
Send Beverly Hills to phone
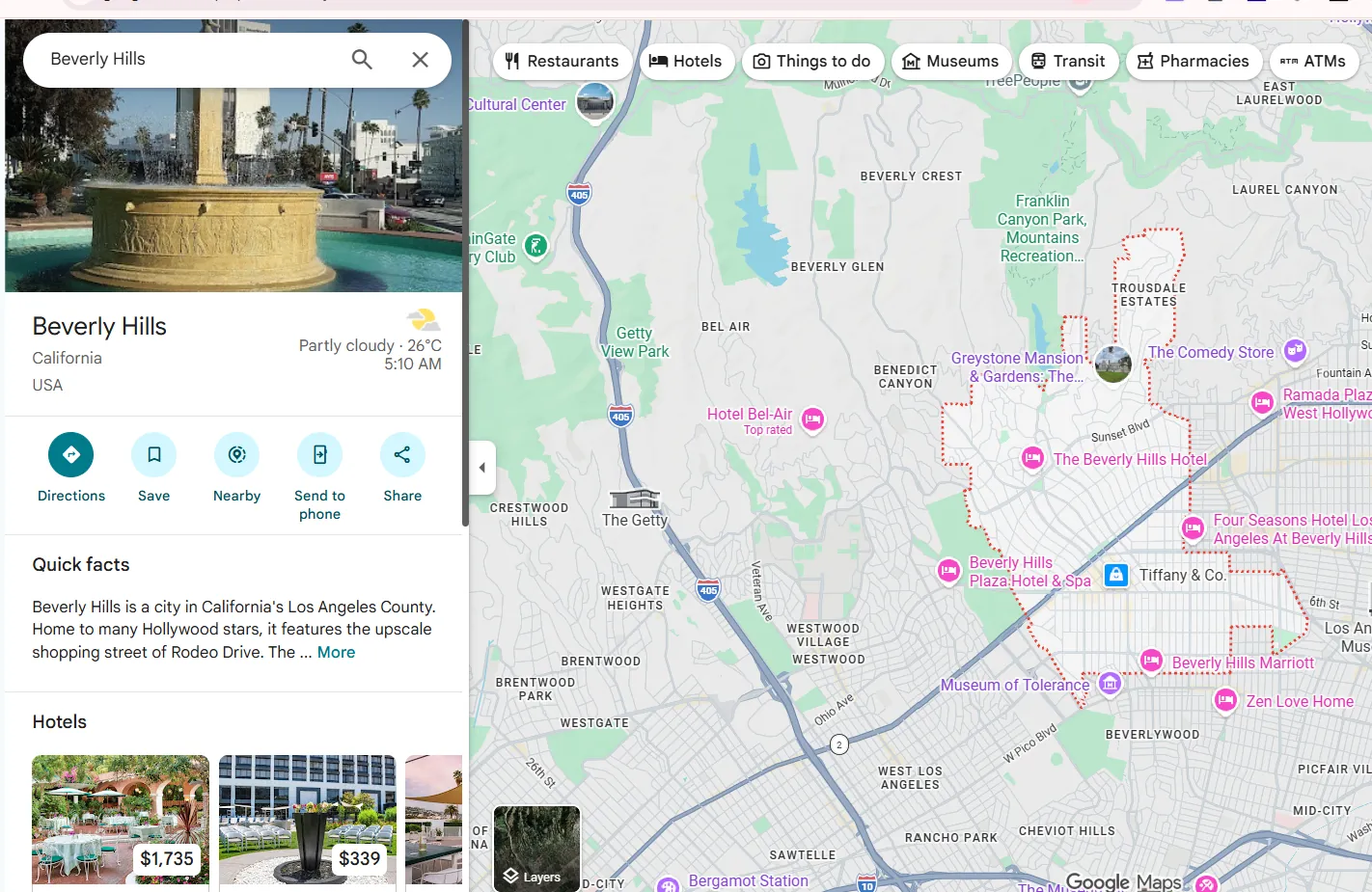(319, 477)
